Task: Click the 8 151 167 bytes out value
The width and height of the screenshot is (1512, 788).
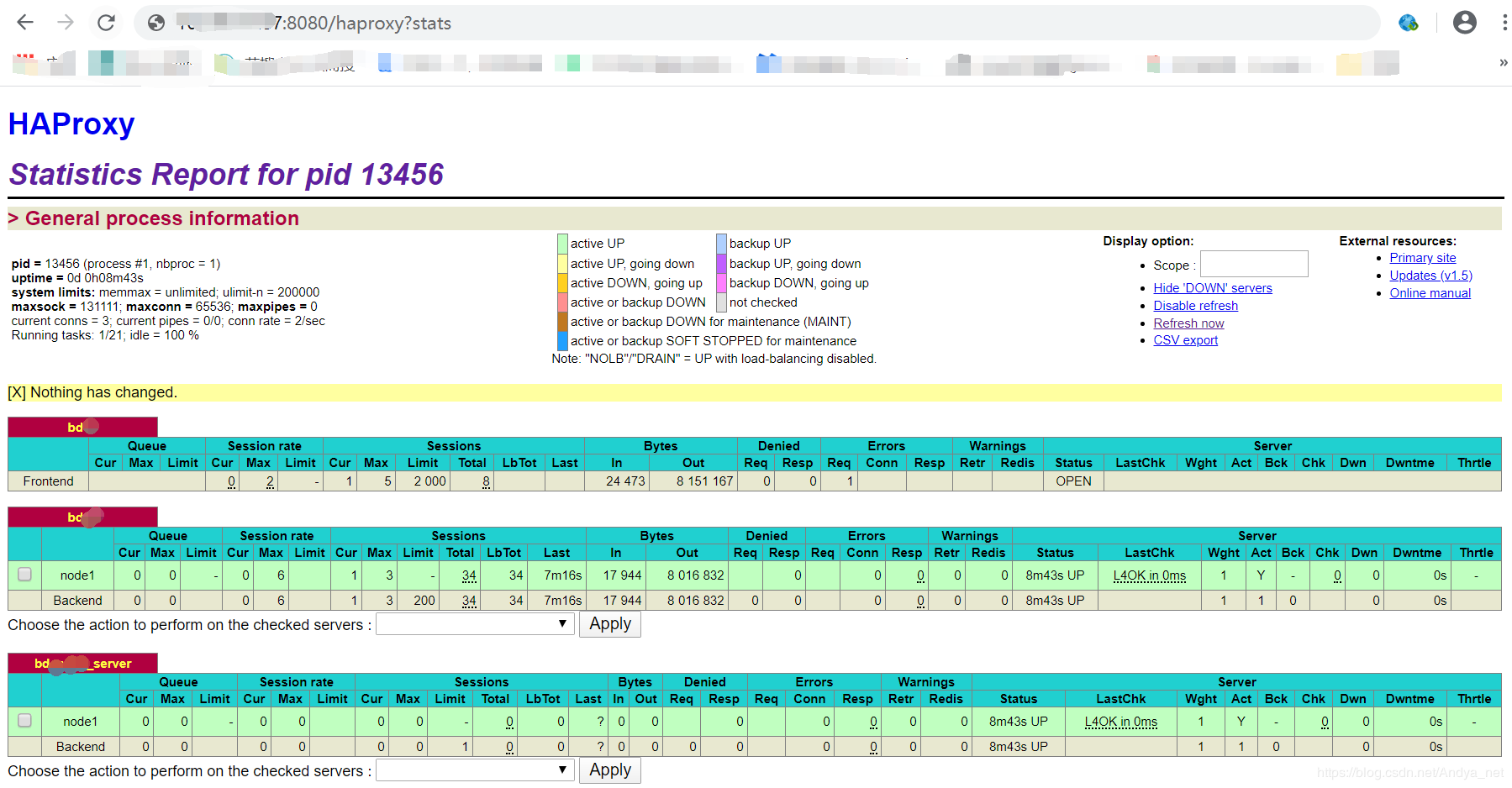Action: tap(705, 481)
